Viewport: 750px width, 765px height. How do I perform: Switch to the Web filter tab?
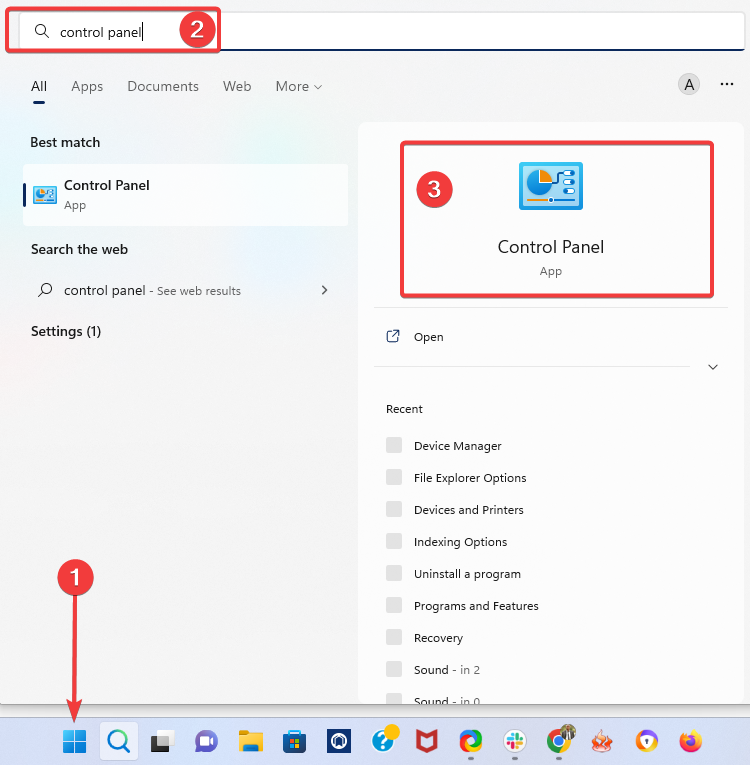[x=237, y=86]
